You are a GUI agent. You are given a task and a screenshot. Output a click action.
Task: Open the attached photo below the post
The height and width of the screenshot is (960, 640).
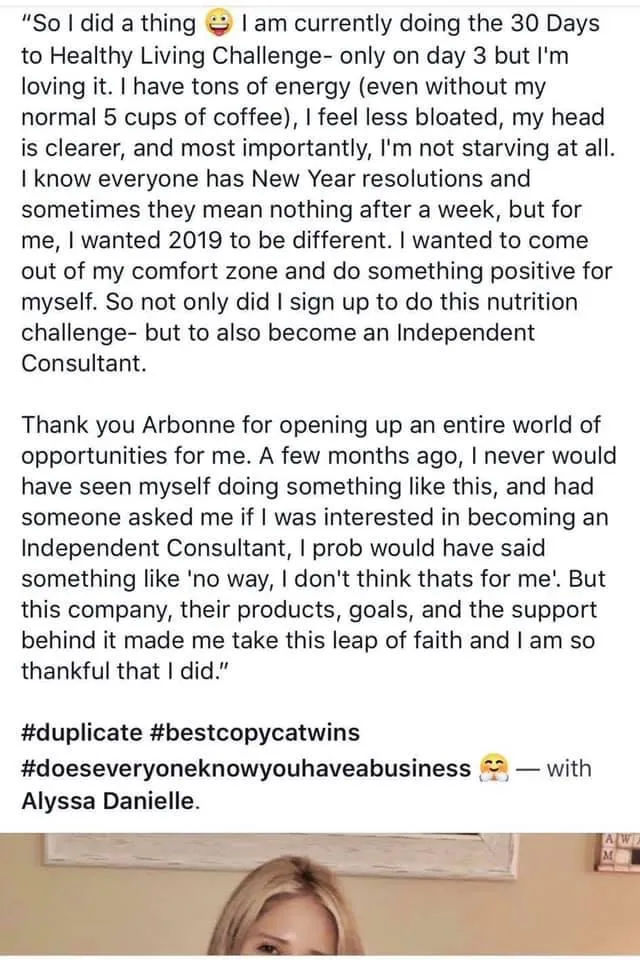320,896
